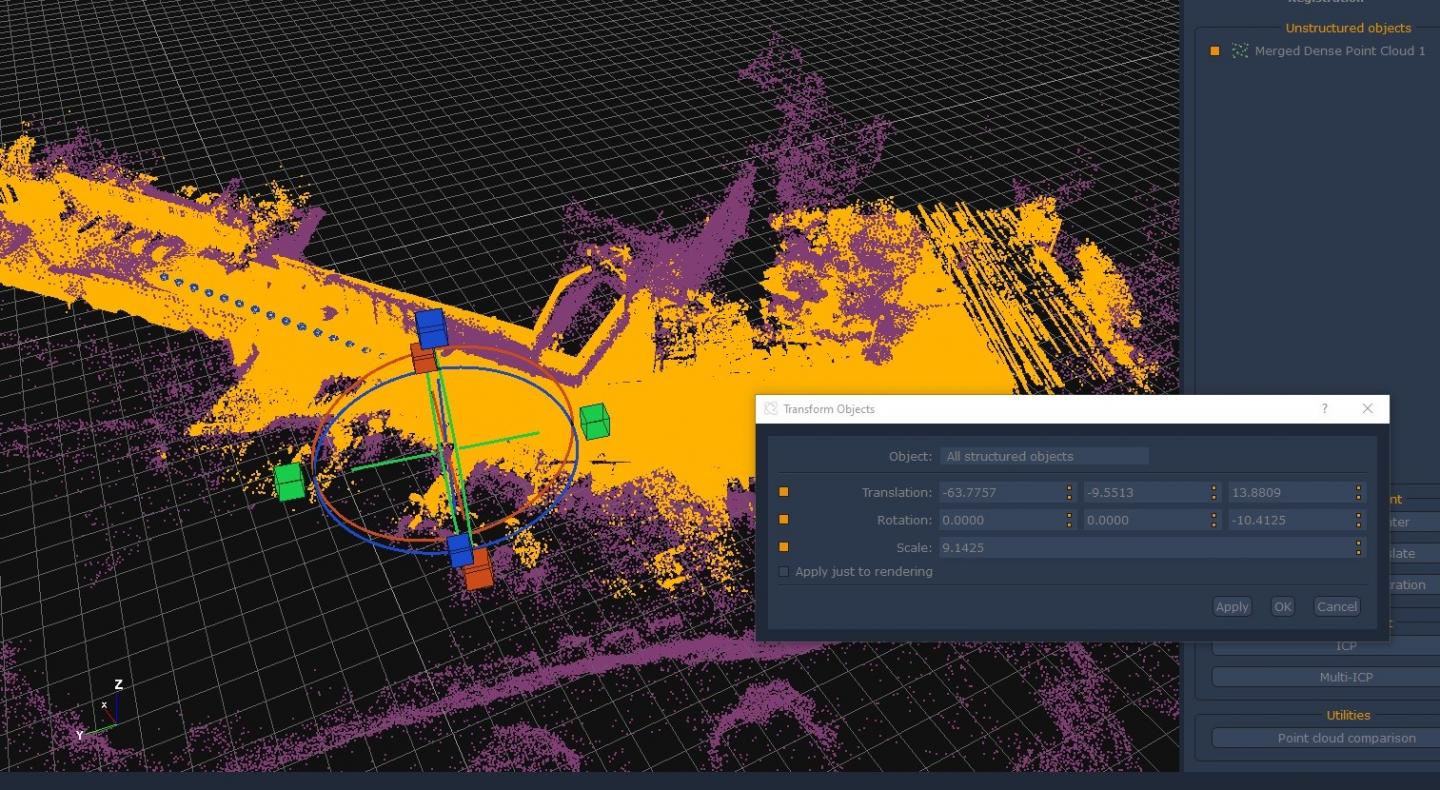
Task: Increase Translation X with its up arrow
Action: click(x=1069, y=488)
